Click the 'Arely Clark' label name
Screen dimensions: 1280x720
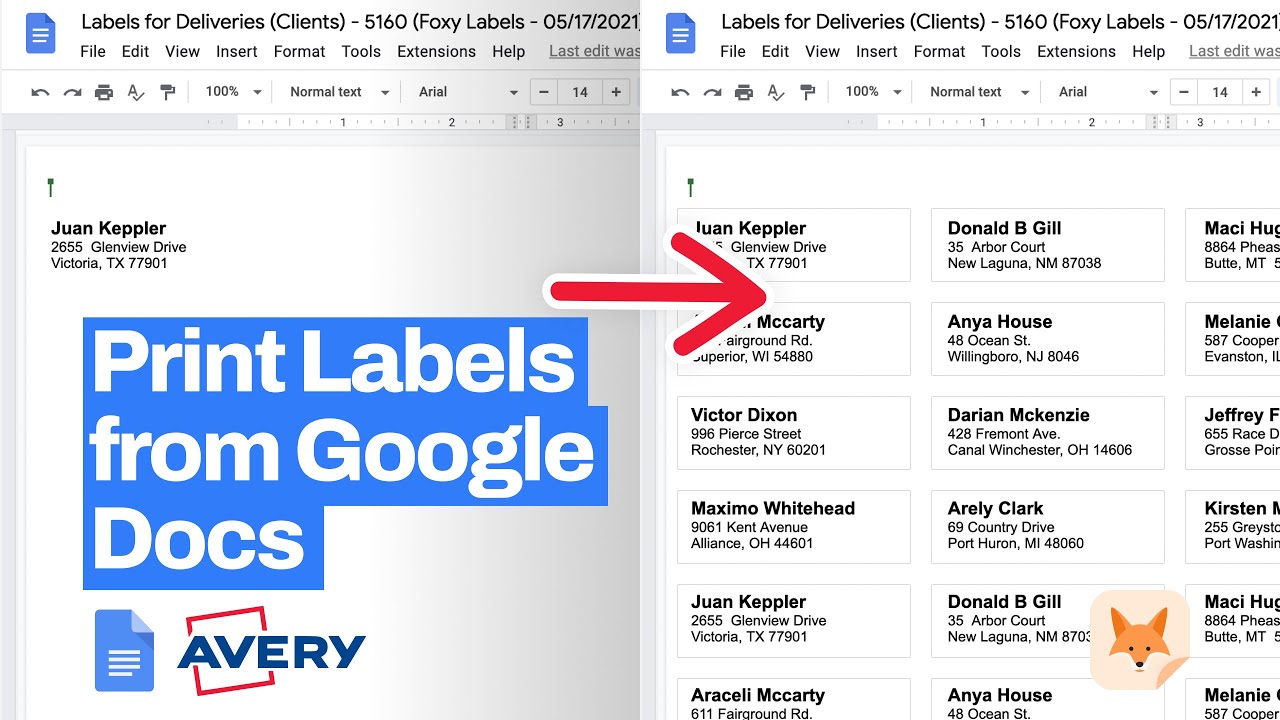[x=996, y=508]
